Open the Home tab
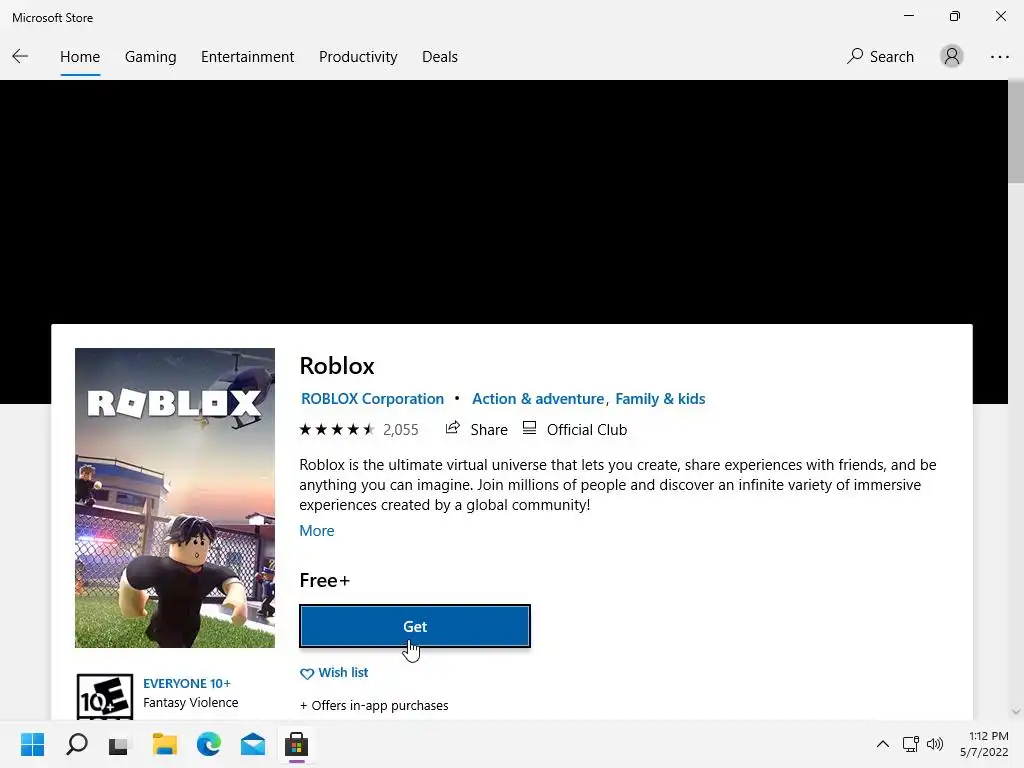This screenshot has width=1024, height=768. point(80,57)
